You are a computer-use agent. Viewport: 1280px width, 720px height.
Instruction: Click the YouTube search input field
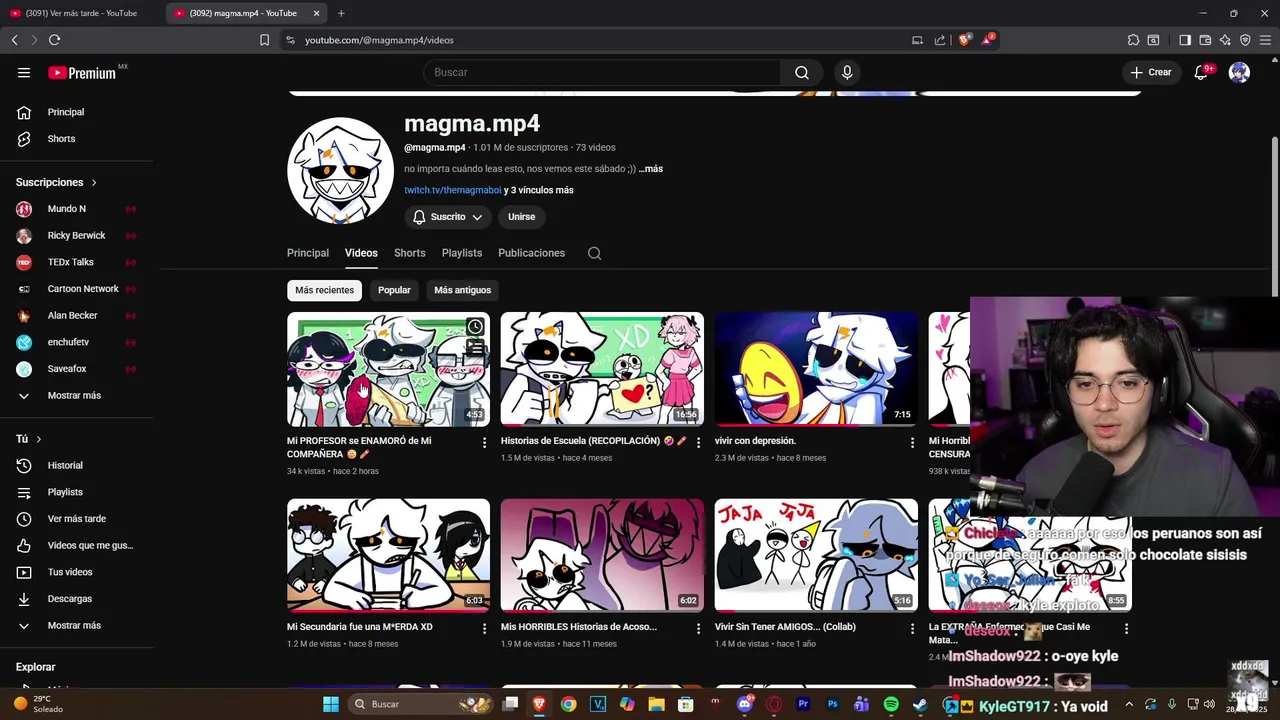click(x=603, y=72)
